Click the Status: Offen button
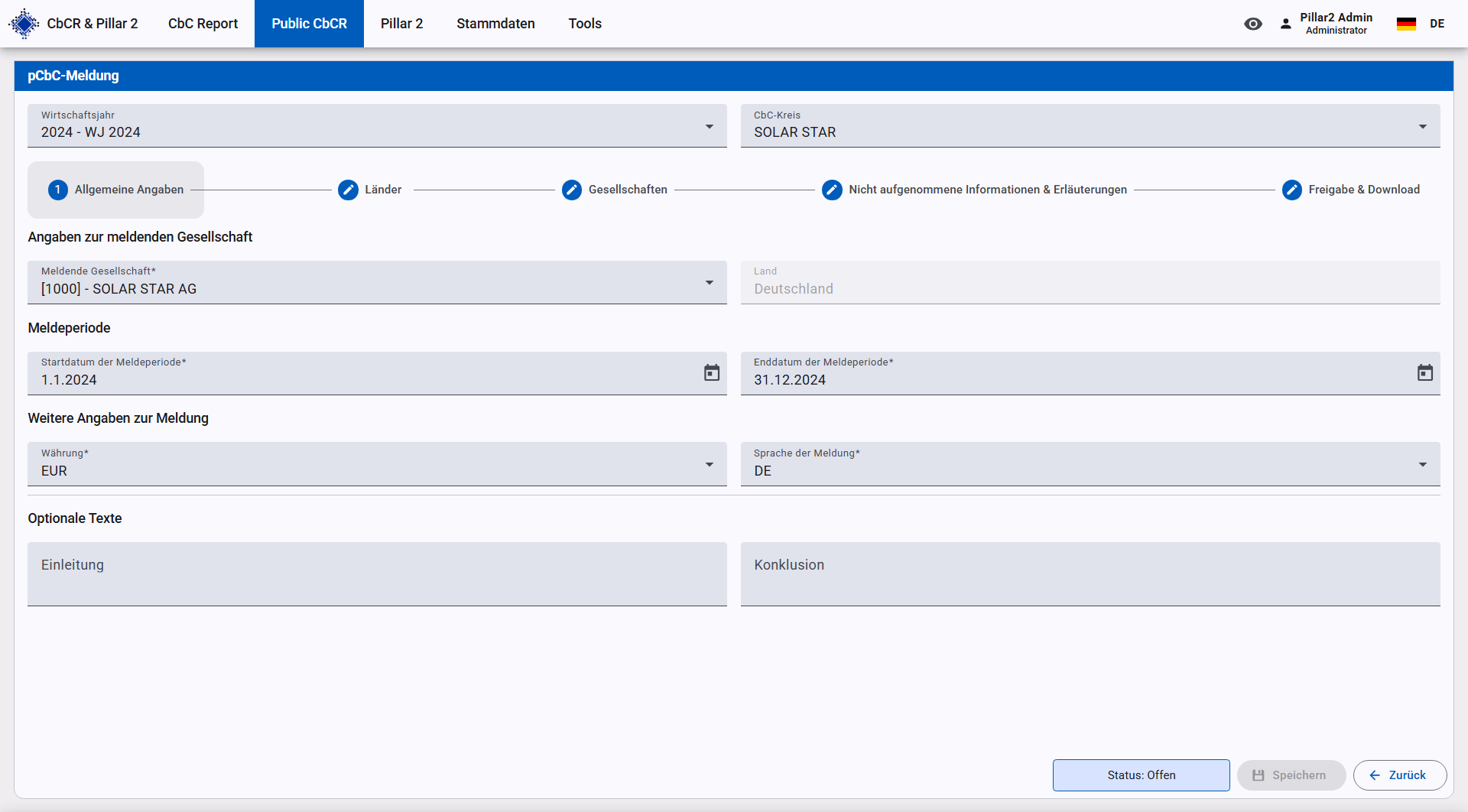The image size is (1468, 812). pos(1141,775)
